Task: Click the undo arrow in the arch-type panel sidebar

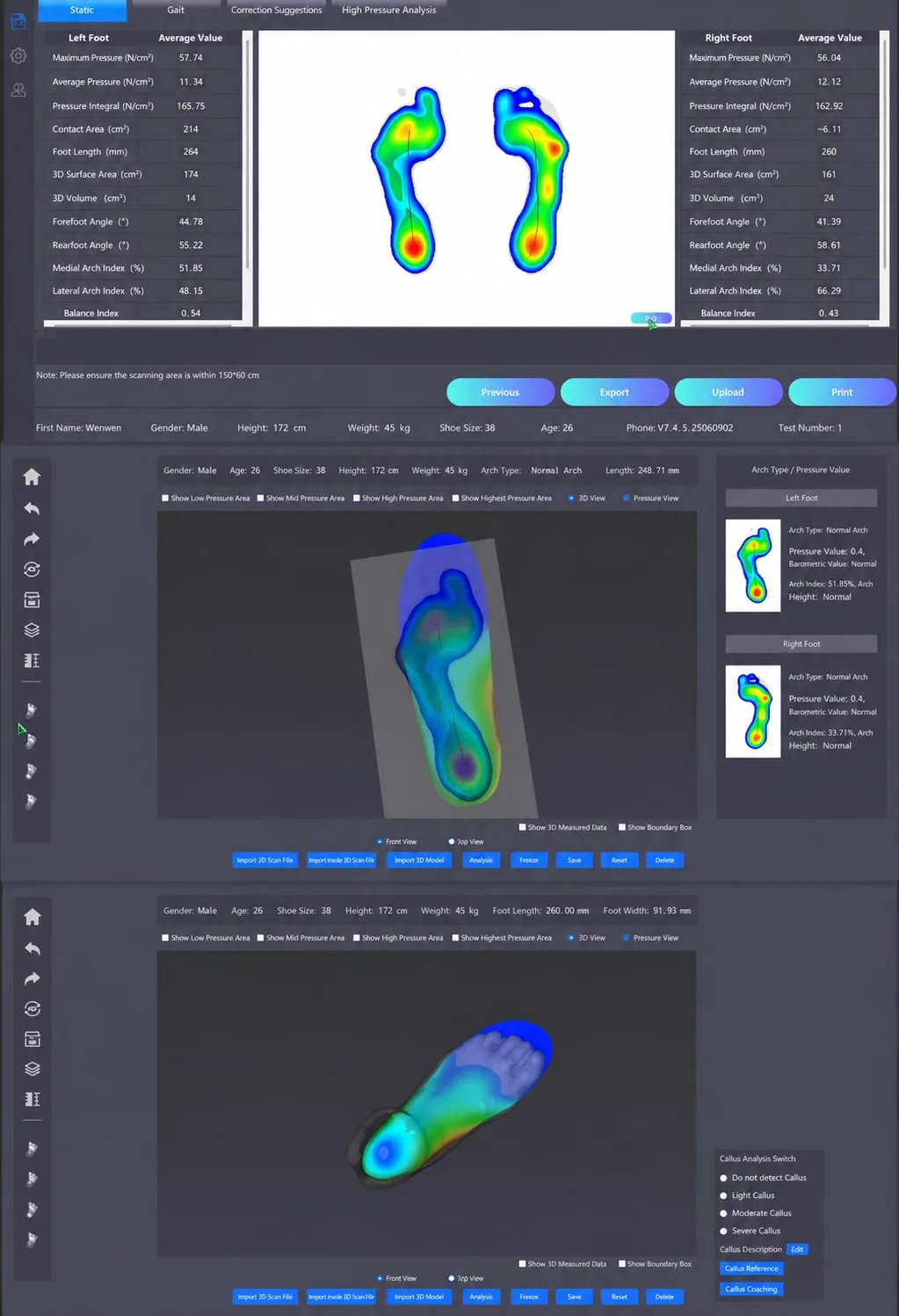Action: [32, 508]
